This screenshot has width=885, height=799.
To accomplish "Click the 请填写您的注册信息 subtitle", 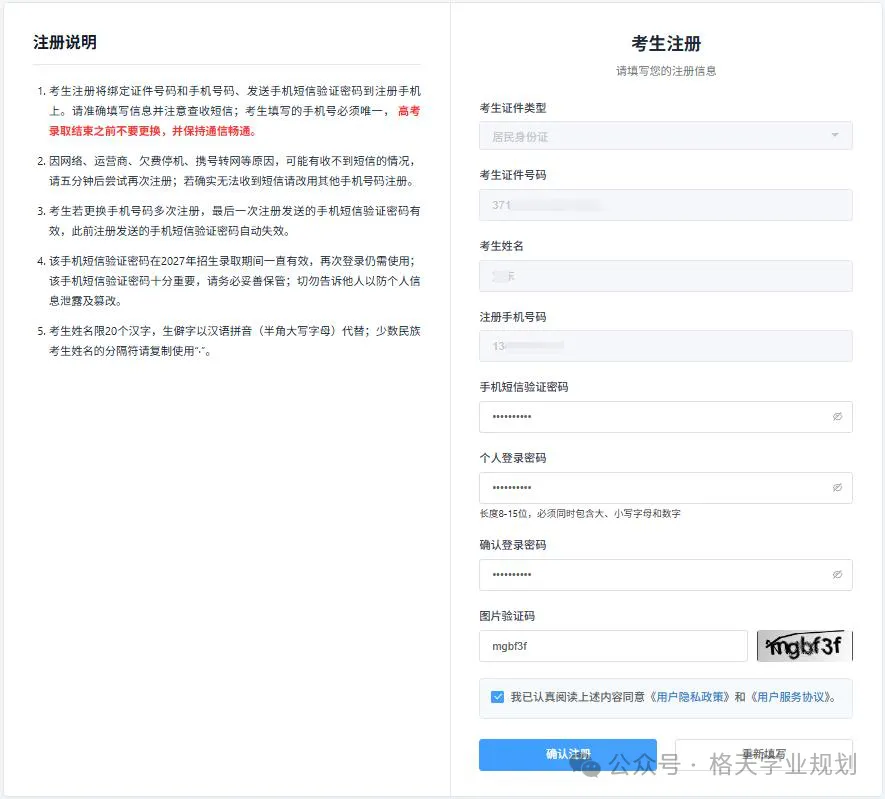I will pos(666,71).
